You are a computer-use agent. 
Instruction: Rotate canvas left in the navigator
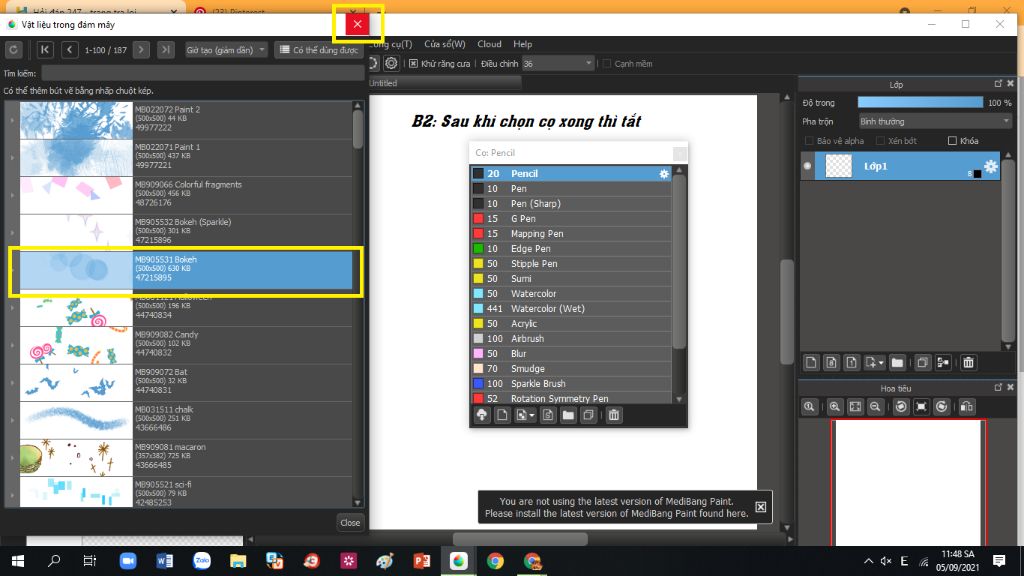[901, 406]
